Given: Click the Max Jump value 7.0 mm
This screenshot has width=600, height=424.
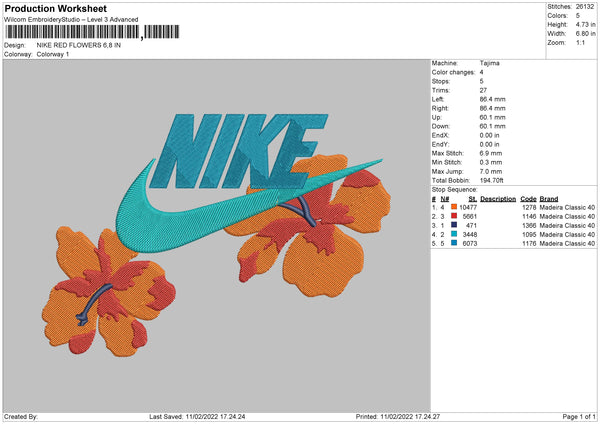Looking at the screenshot, I should [x=491, y=171].
